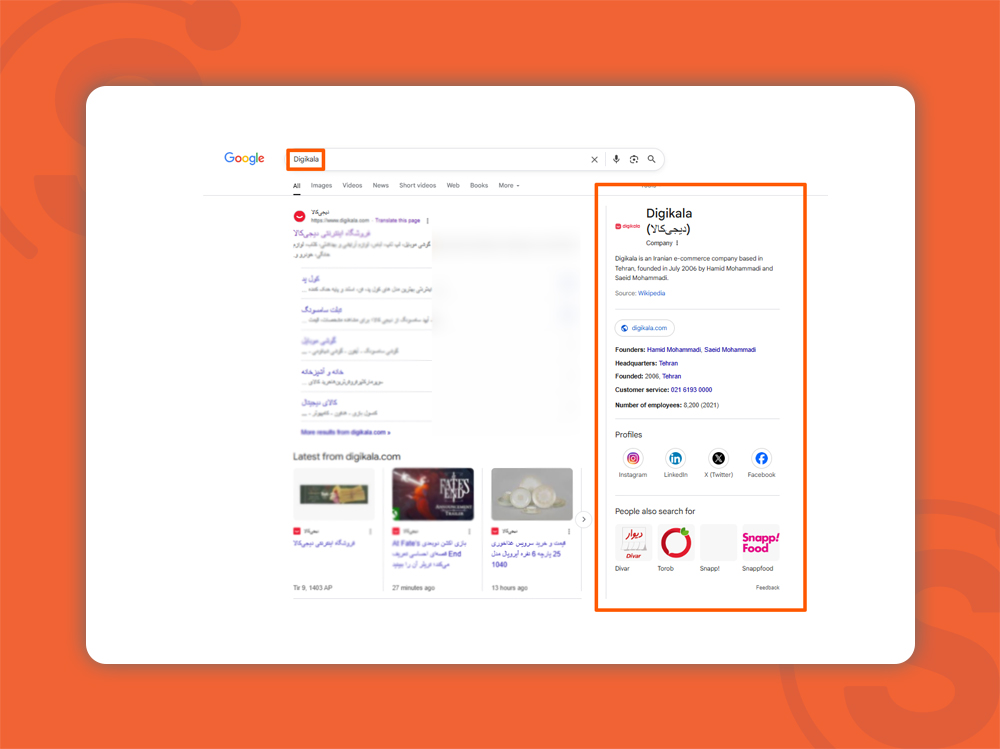This screenshot has width=1000, height=749.
Task: Switch to the Web tab
Action: [453, 186]
